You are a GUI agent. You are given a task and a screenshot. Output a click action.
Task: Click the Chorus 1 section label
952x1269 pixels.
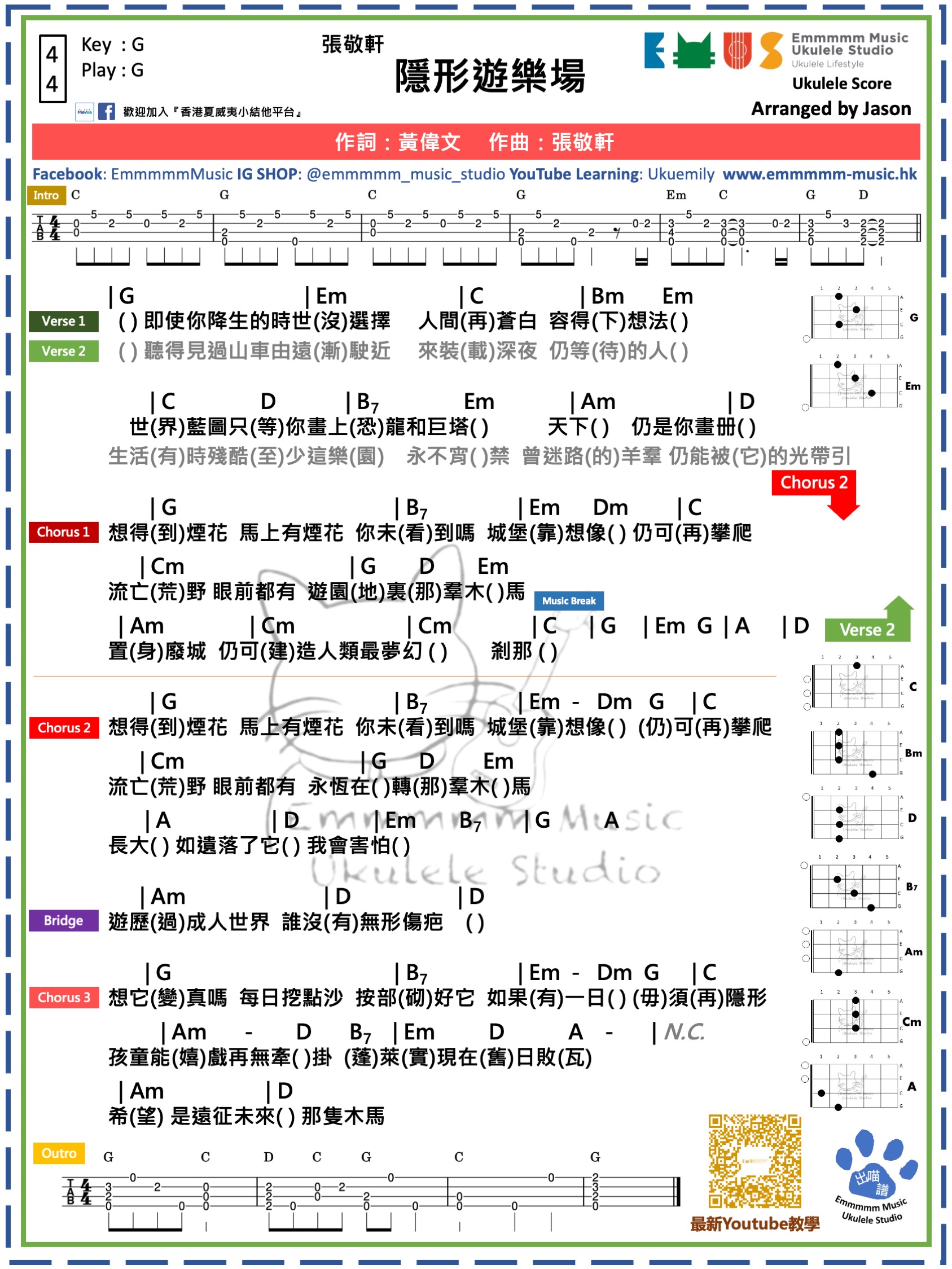(63, 532)
